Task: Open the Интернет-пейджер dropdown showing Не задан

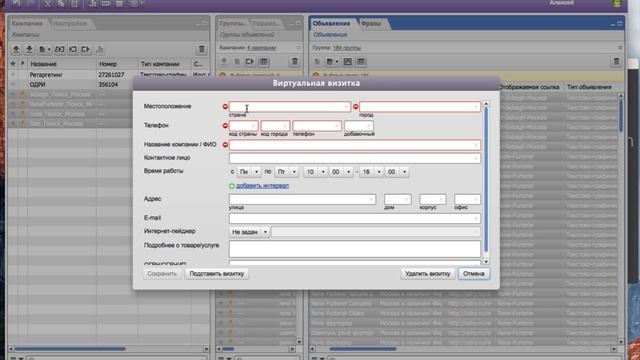Action: (x=249, y=232)
